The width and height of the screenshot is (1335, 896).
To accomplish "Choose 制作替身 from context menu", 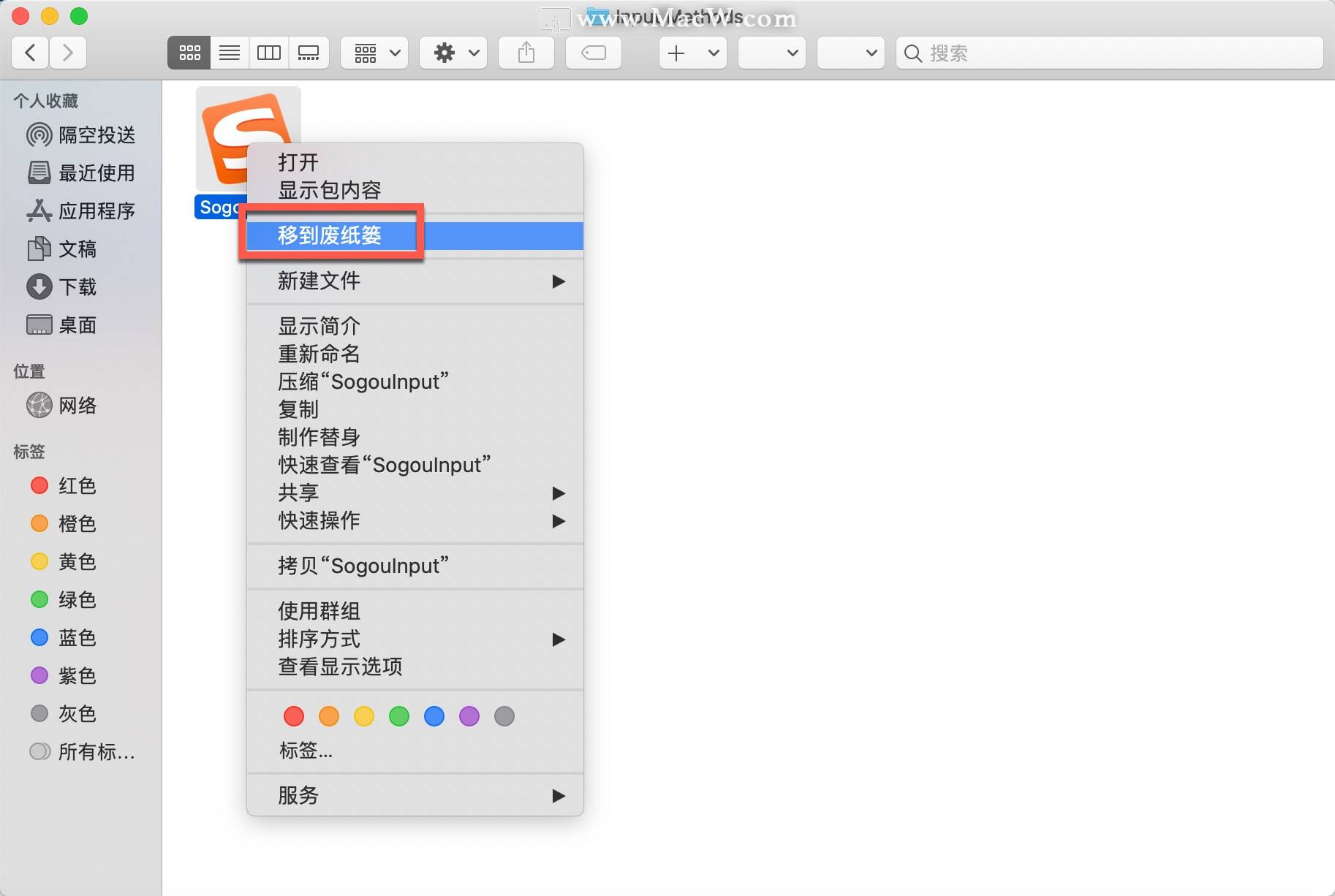I will [415, 437].
